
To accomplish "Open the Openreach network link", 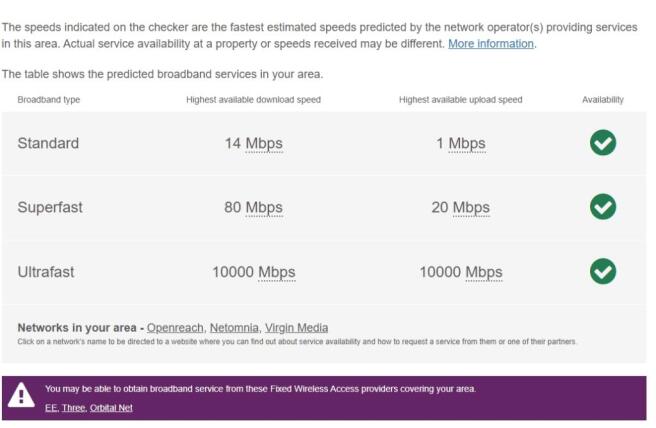I will (x=175, y=328).
